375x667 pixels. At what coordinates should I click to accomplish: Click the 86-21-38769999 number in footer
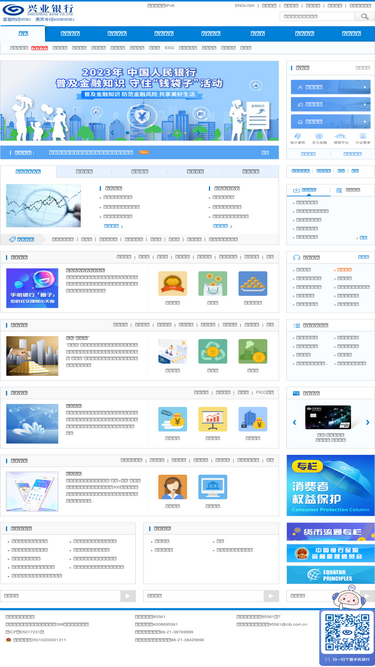coord(177,632)
